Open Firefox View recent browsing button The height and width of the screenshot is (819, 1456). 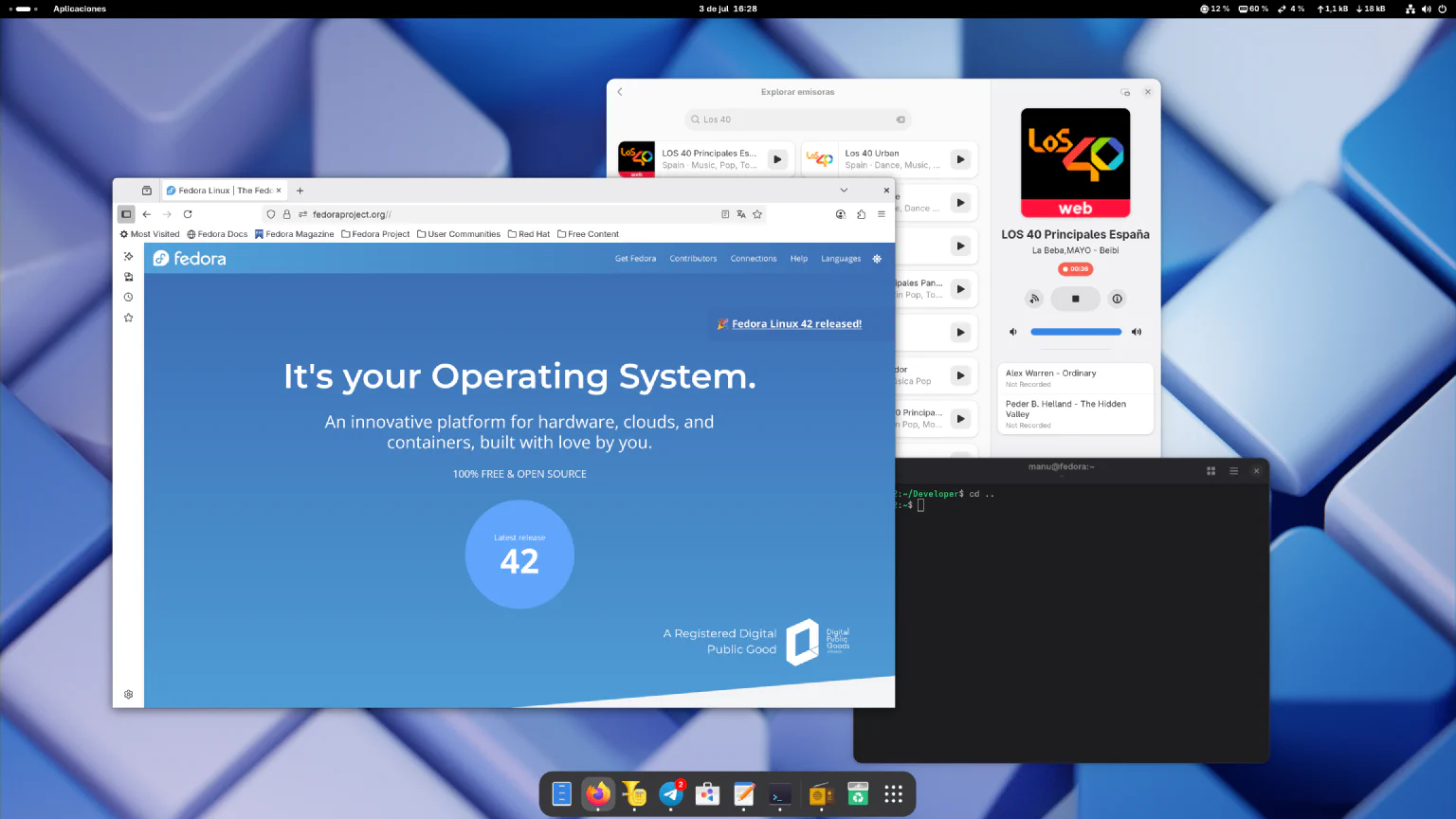[147, 191]
